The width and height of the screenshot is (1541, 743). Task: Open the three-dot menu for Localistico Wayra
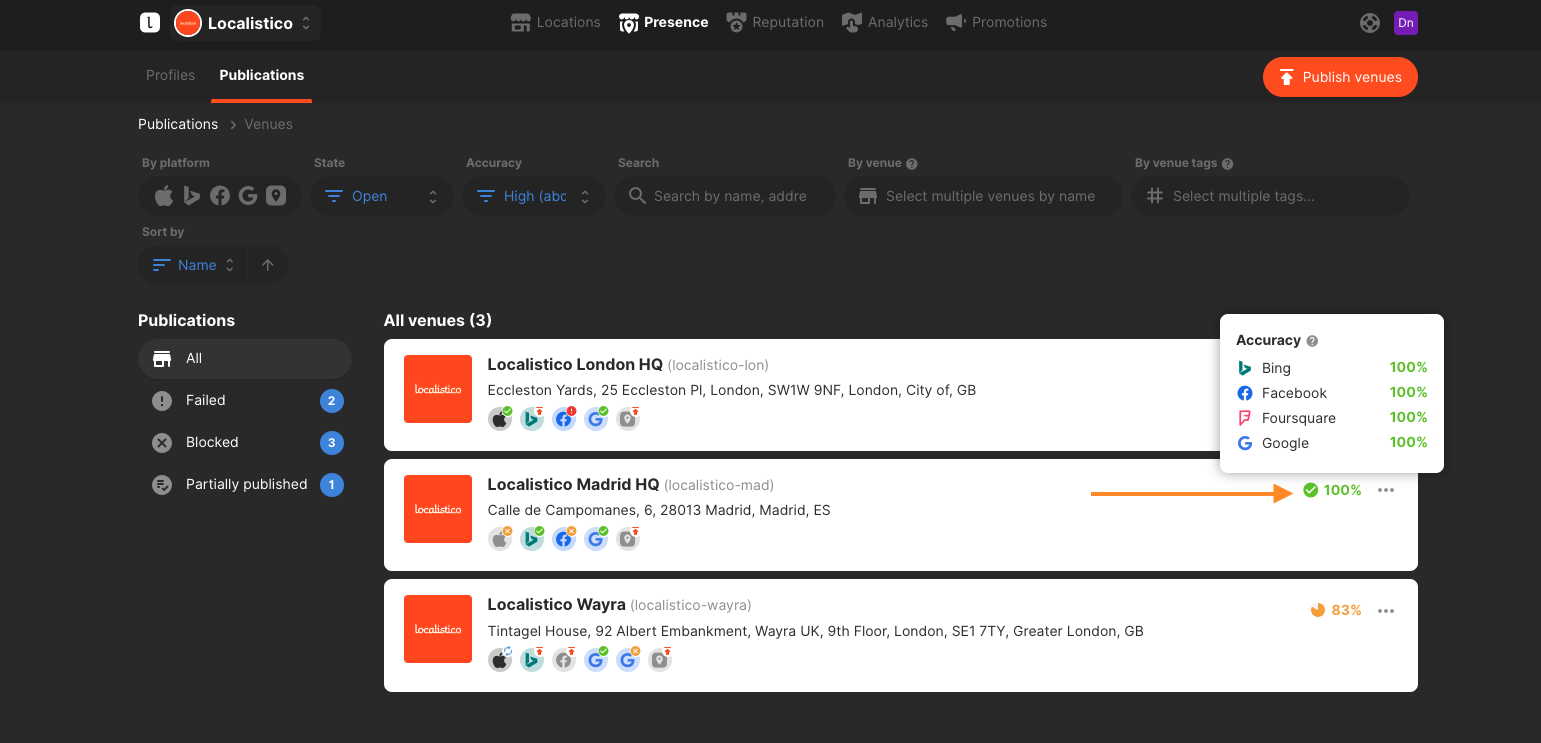(1386, 611)
